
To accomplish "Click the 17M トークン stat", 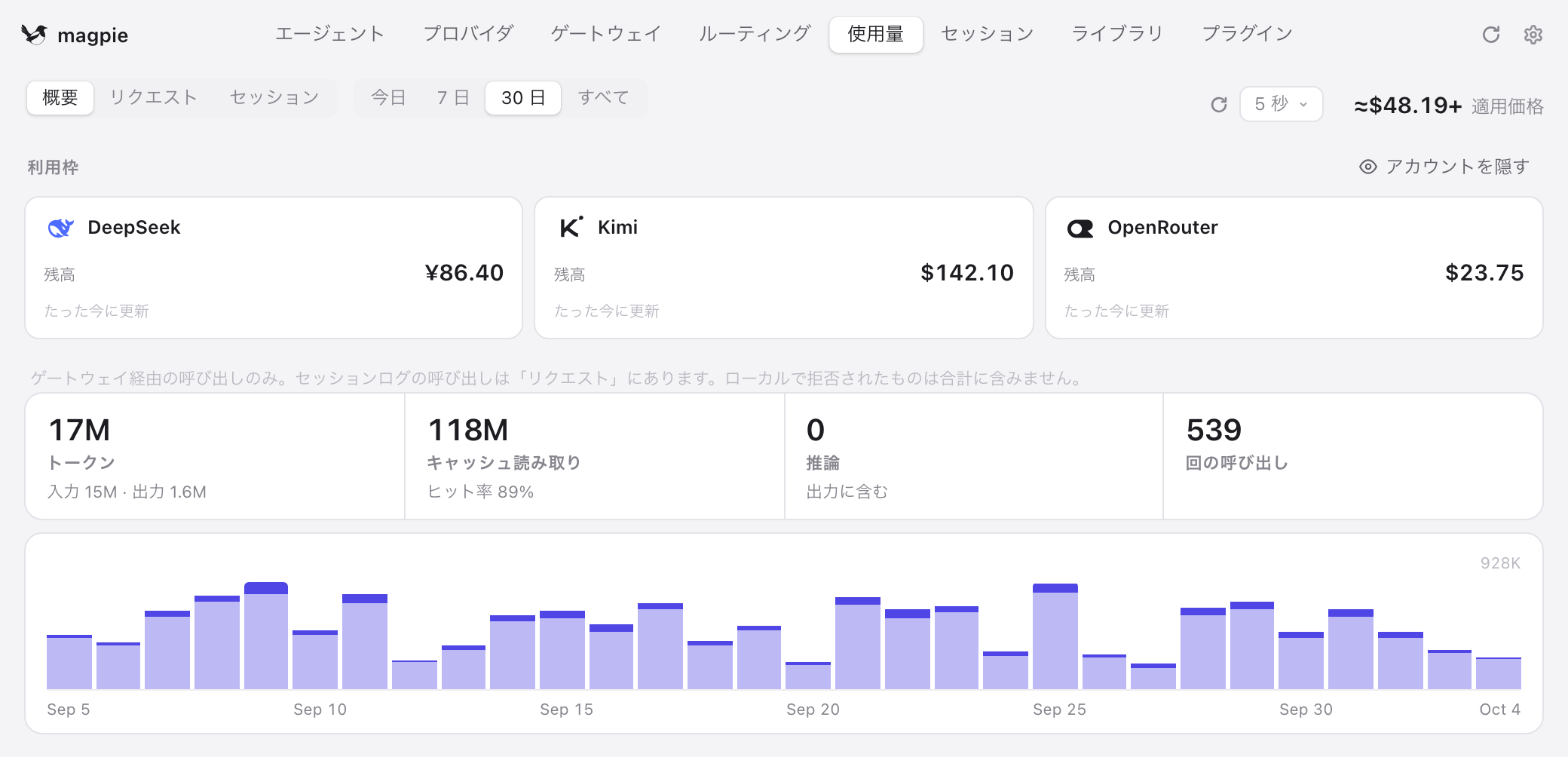I will click(x=215, y=456).
